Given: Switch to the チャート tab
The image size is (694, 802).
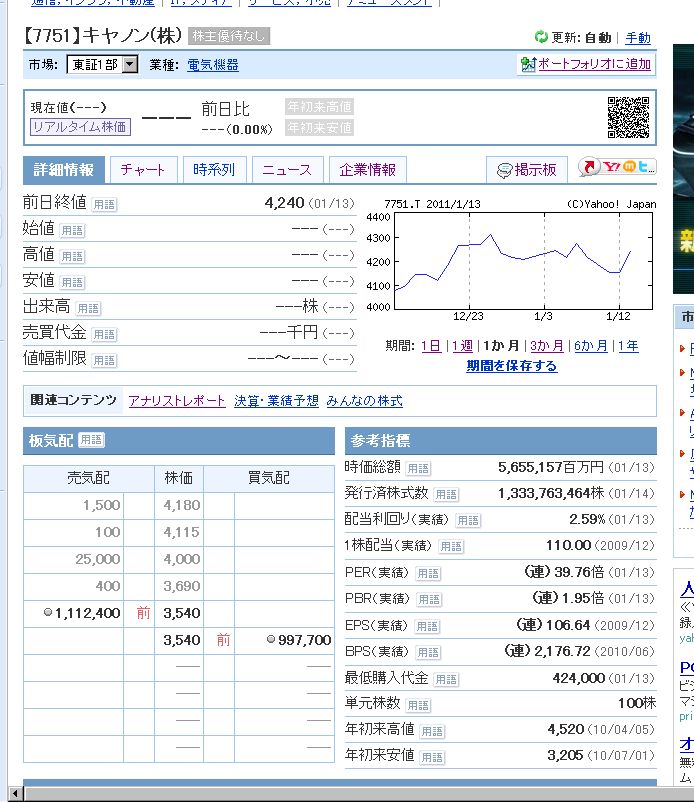Looking at the screenshot, I should coord(143,170).
